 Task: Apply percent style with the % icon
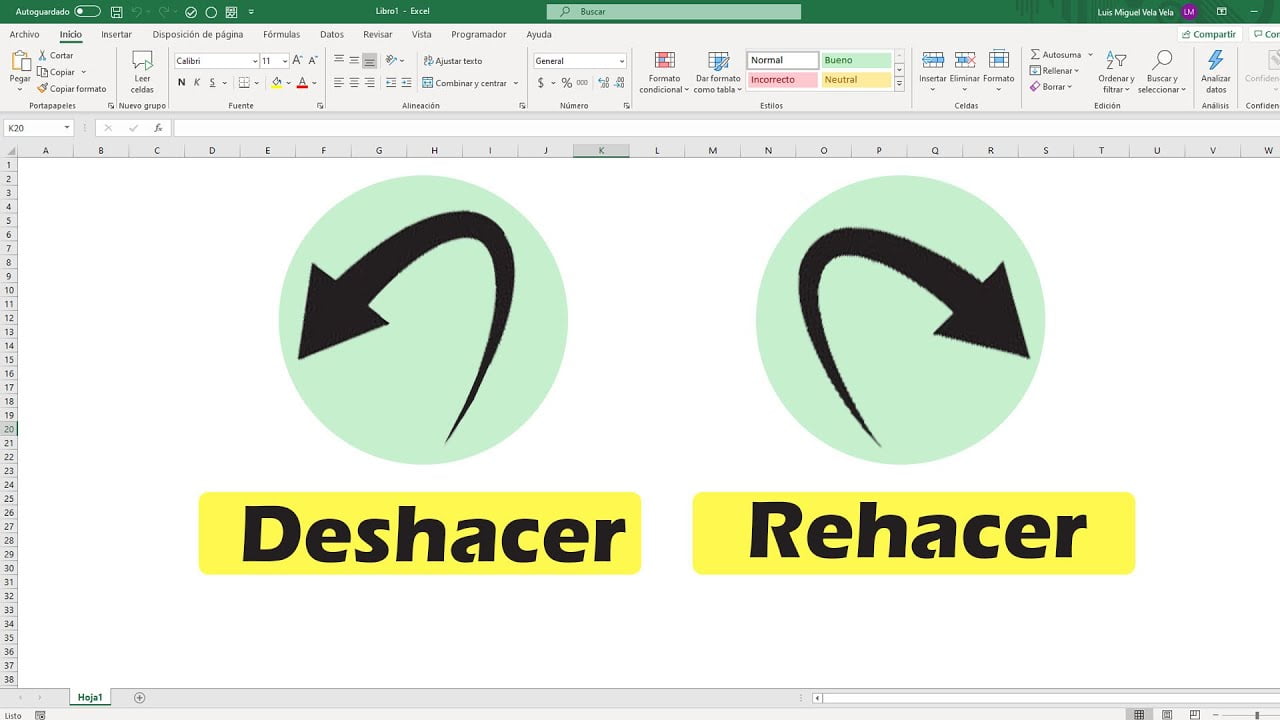[567, 83]
